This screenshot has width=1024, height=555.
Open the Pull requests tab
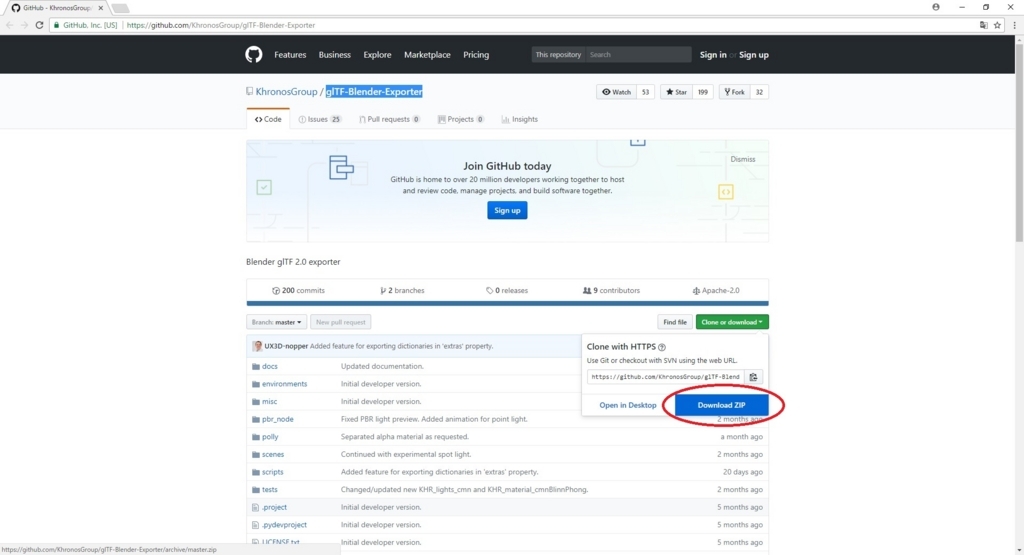389,119
